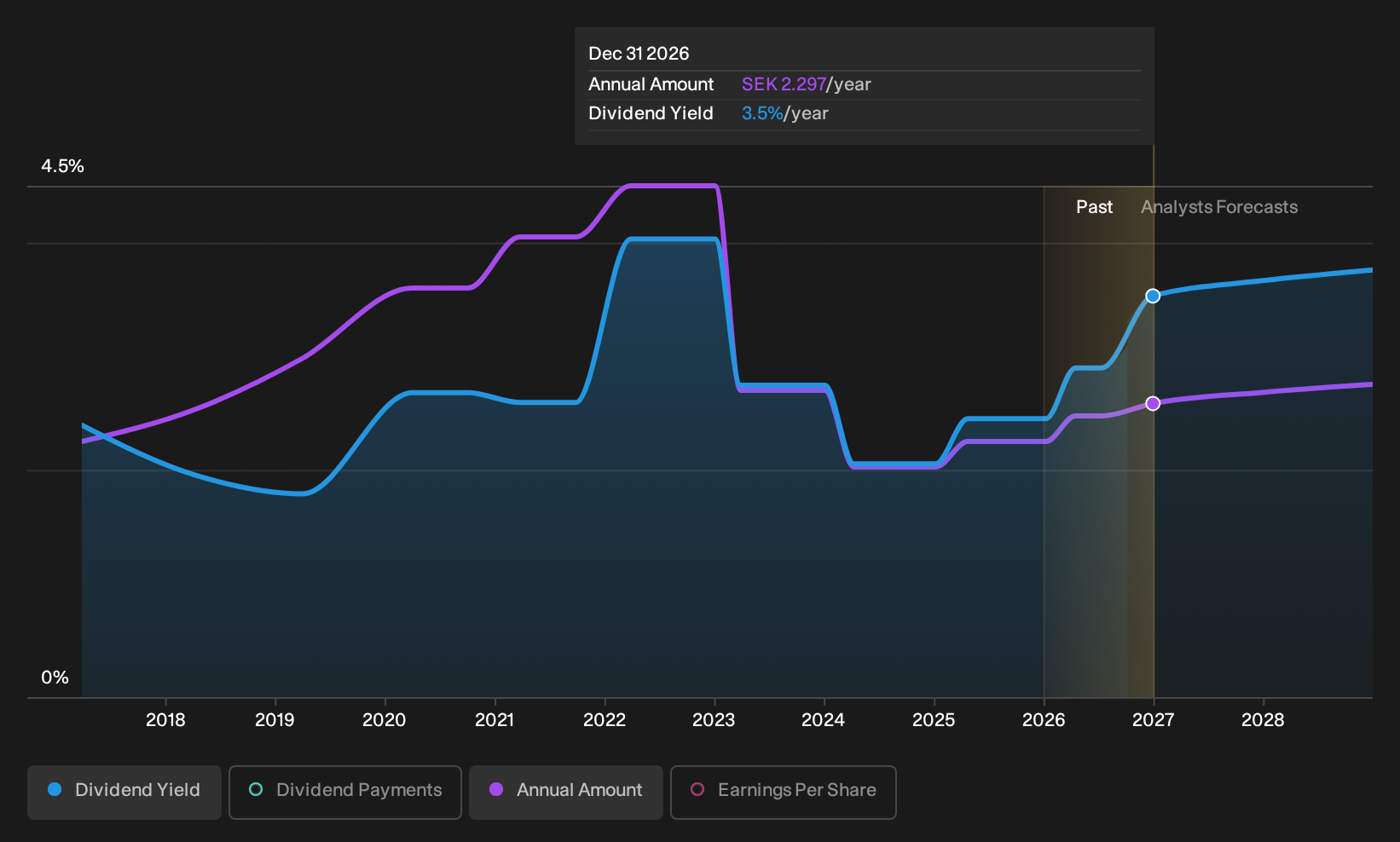Toggle the Dividend Yield series

[124, 793]
